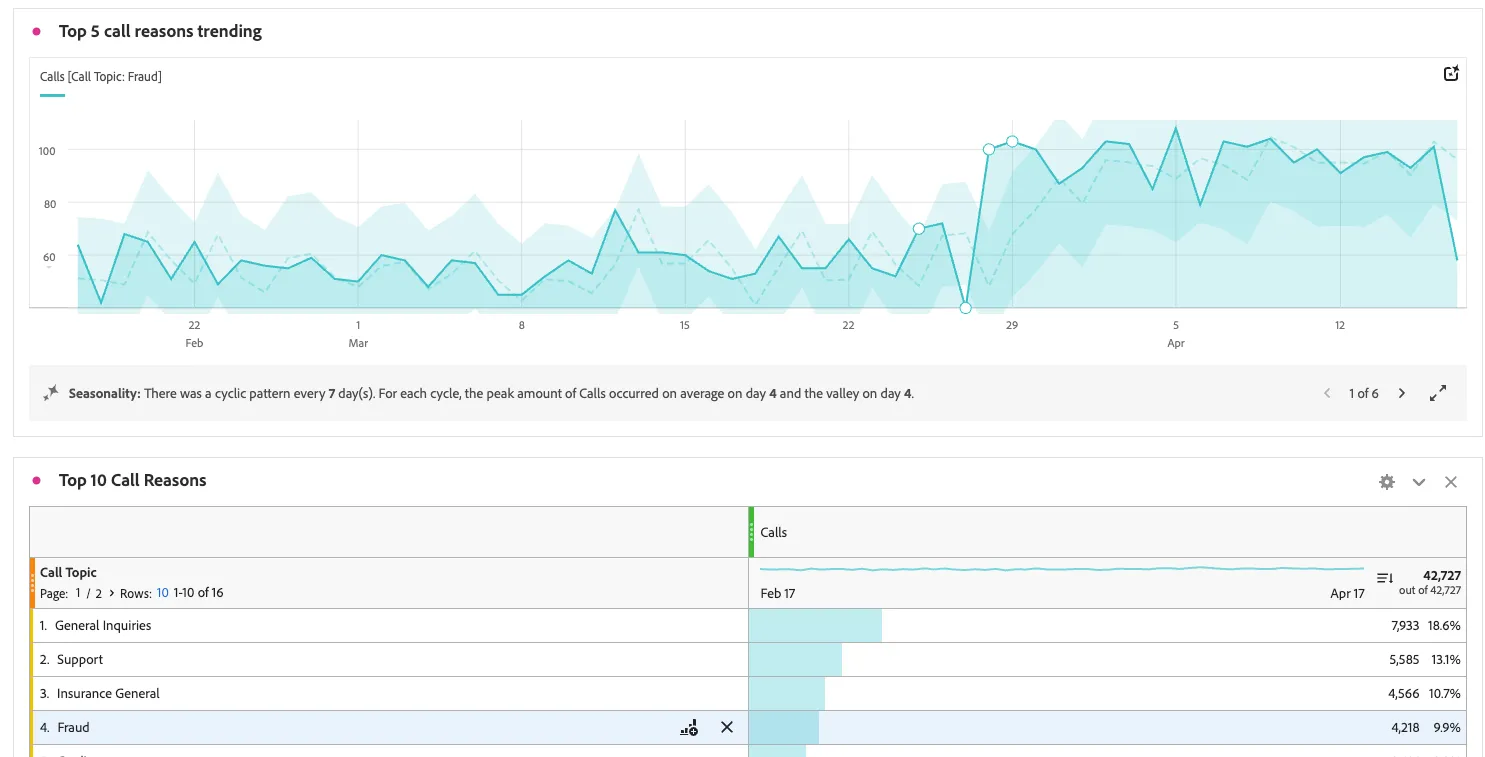The width and height of the screenshot is (1485, 757).
Task: Click the Seasonality sparkle icon
Action: tap(51, 394)
